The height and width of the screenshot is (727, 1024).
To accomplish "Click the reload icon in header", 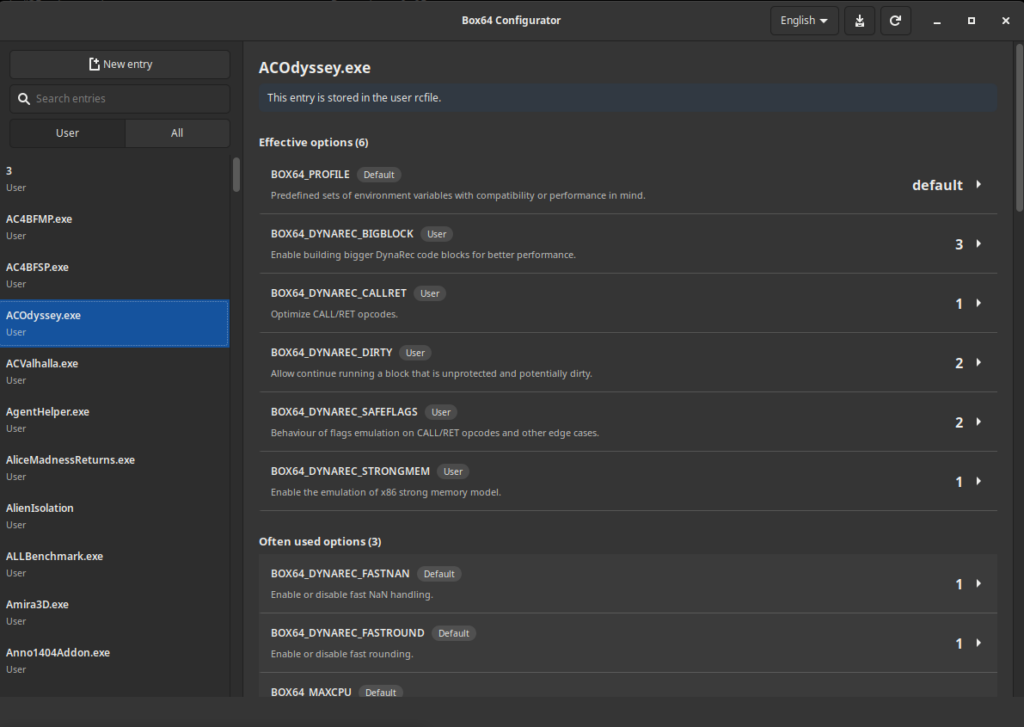I will 895,21.
